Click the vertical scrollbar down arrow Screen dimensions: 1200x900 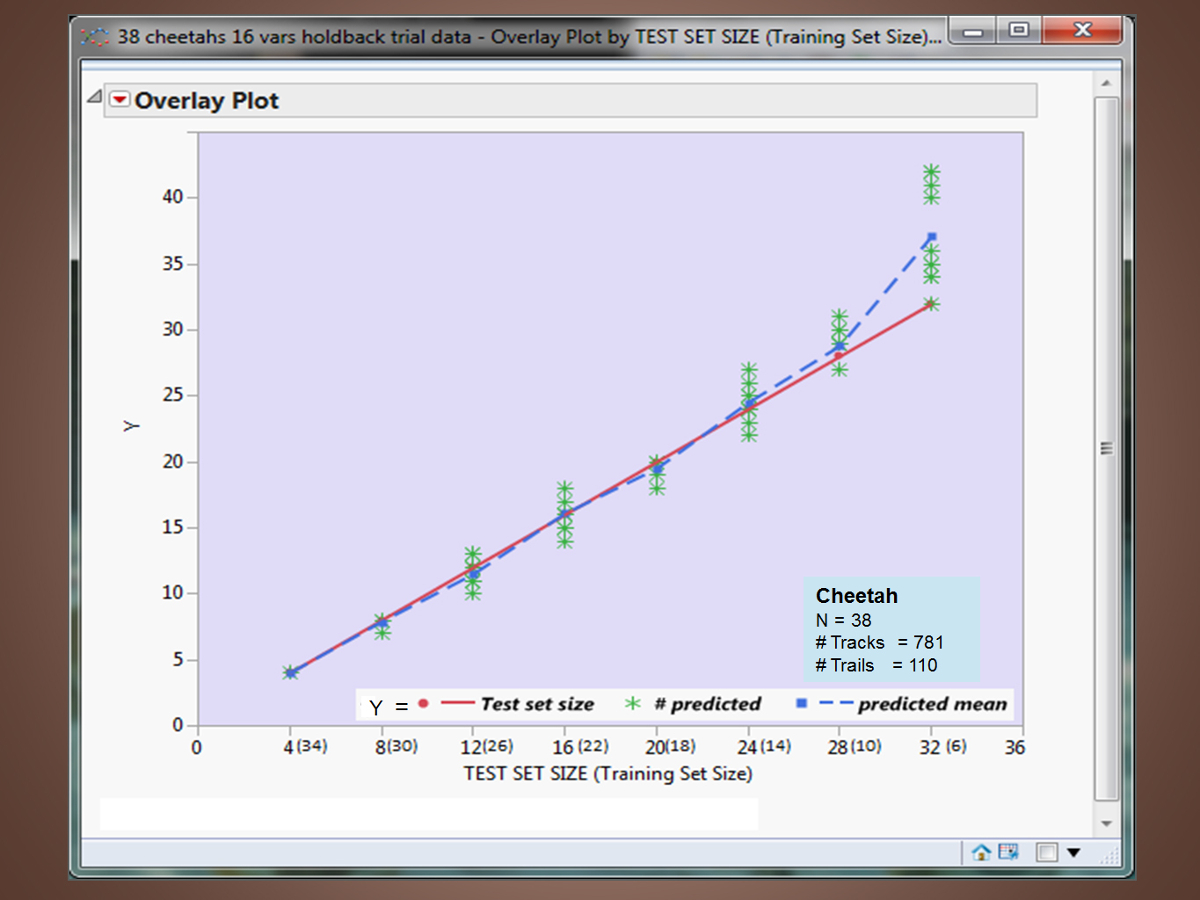(x=1106, y=823)
